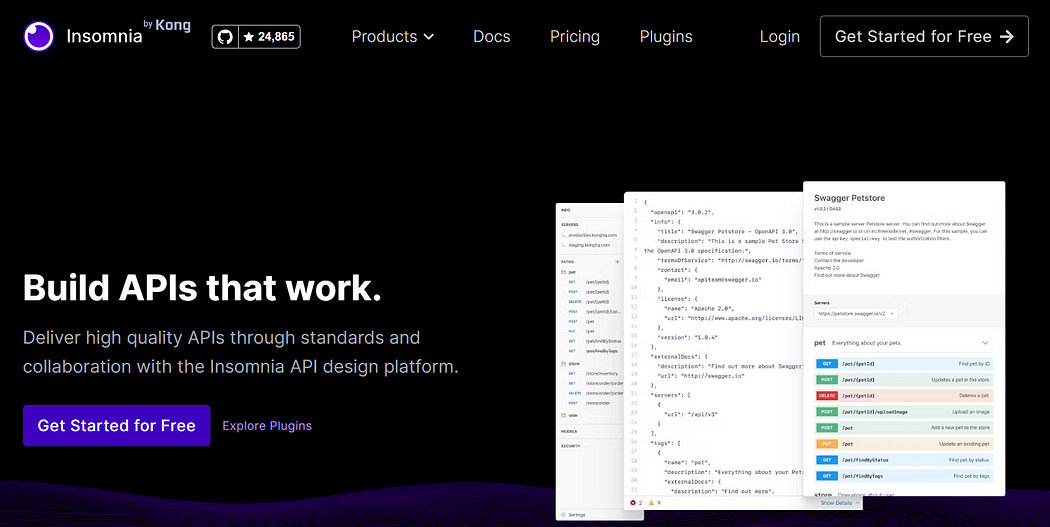Screen dimensions: 1050x527
Task: Click the store folder icon in PATHS list
Action: 563,363
